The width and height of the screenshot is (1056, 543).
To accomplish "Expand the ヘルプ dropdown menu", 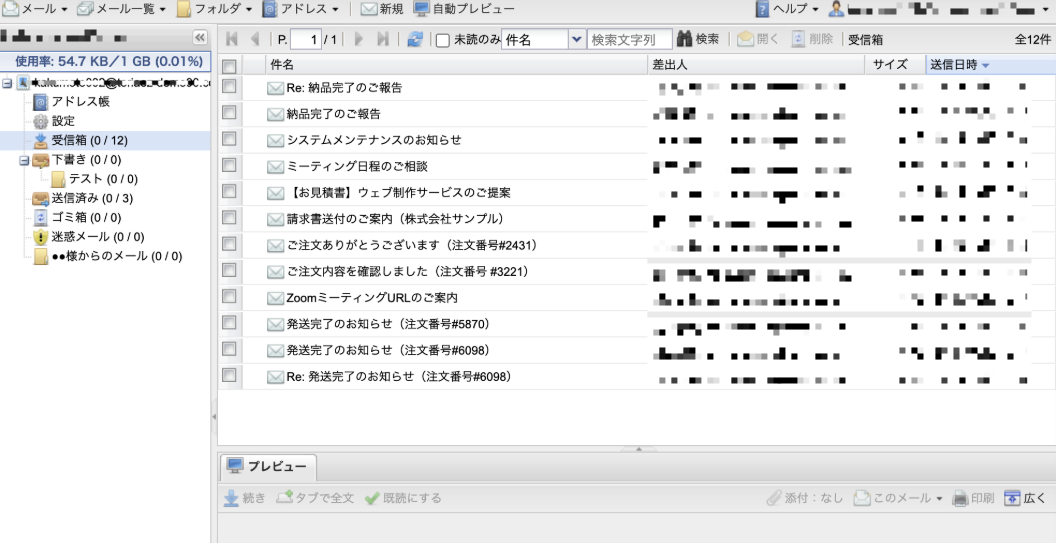I will (x=787, y=9).
